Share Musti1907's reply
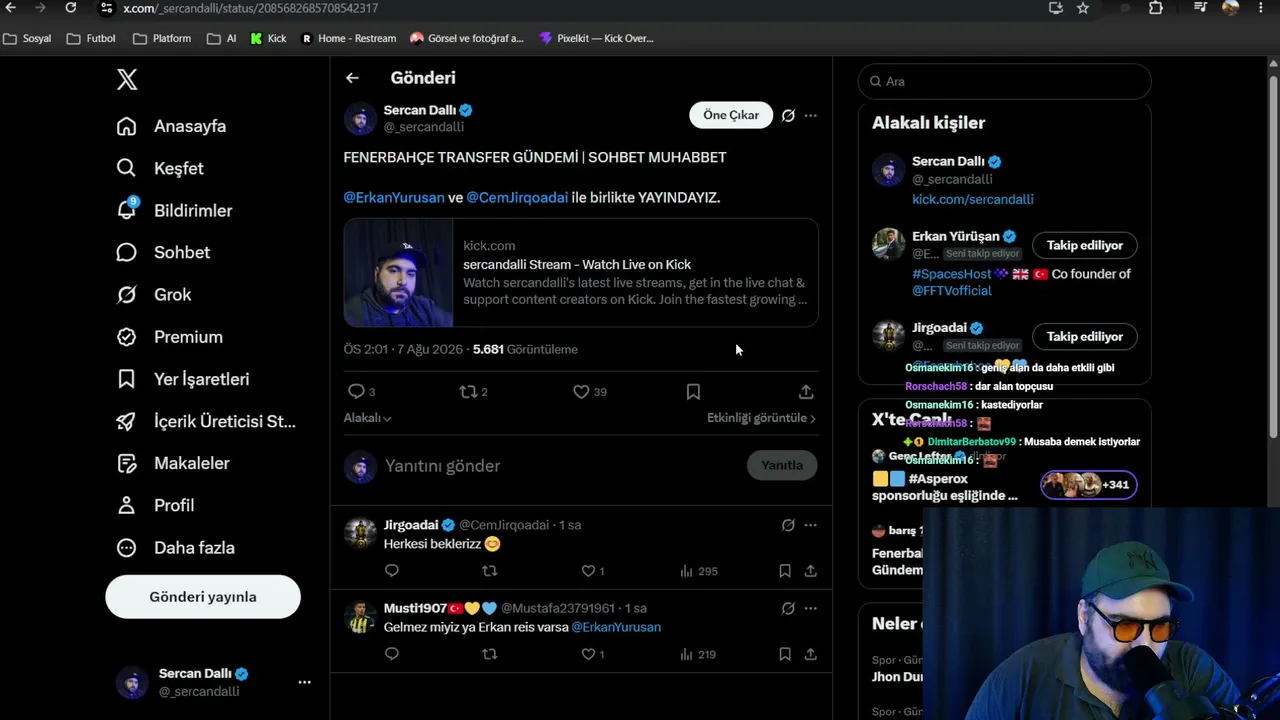The height and width of the screenshot is (720, 1280). (x=810, y=654)
